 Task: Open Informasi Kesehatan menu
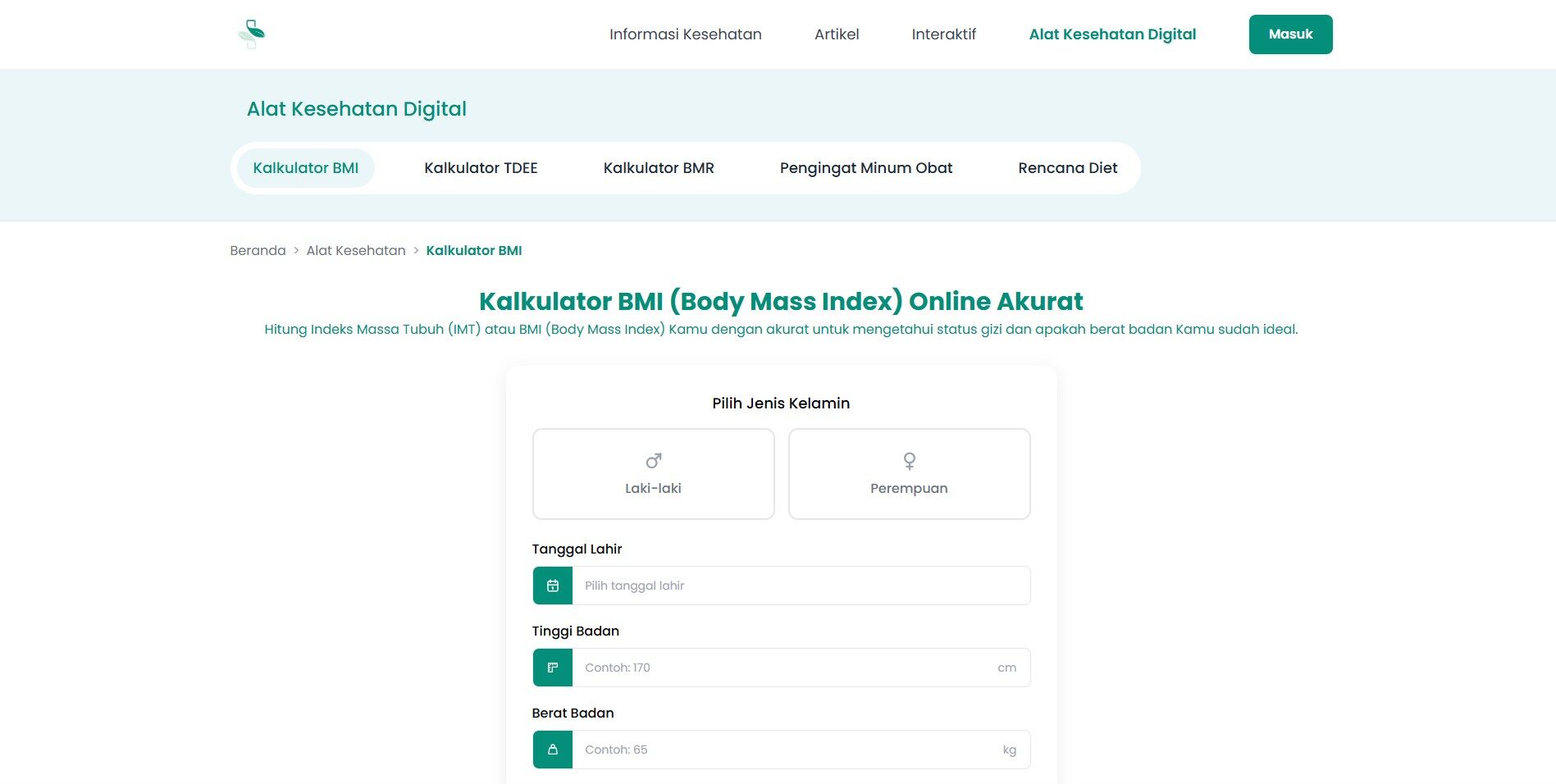coord(686,34)
